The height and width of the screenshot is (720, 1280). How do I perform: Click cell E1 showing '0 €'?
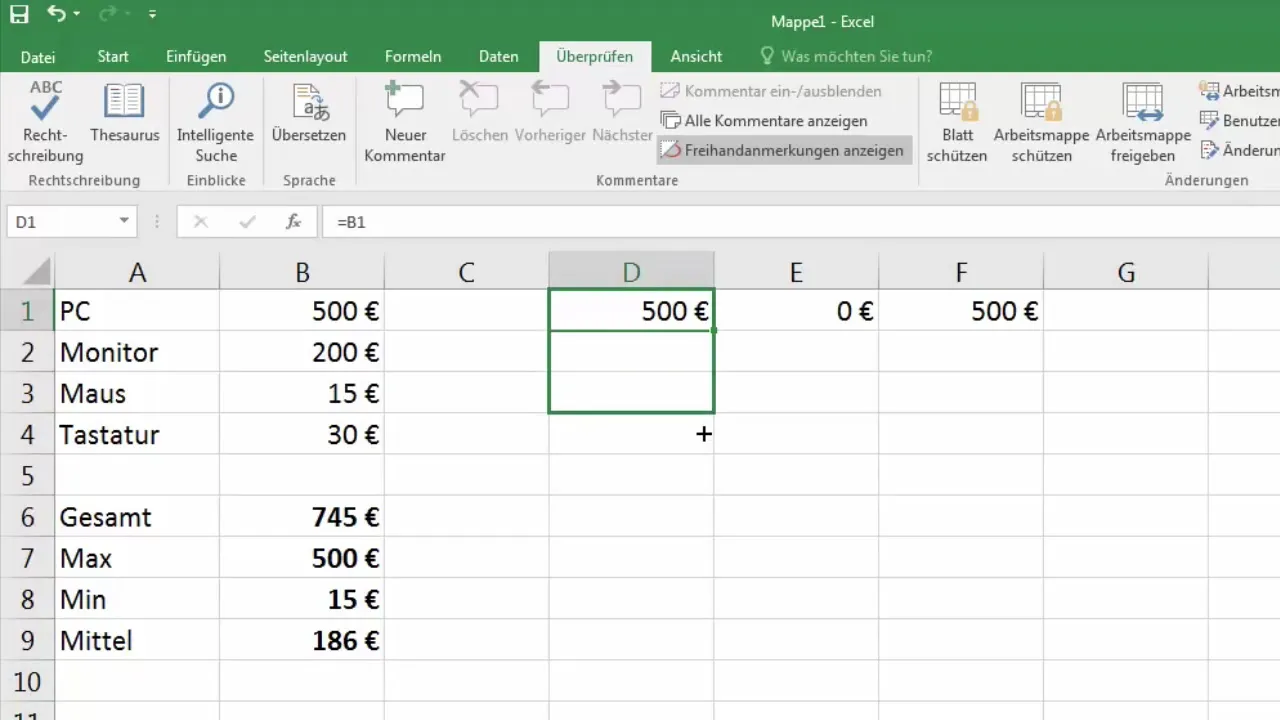point(797,311)
